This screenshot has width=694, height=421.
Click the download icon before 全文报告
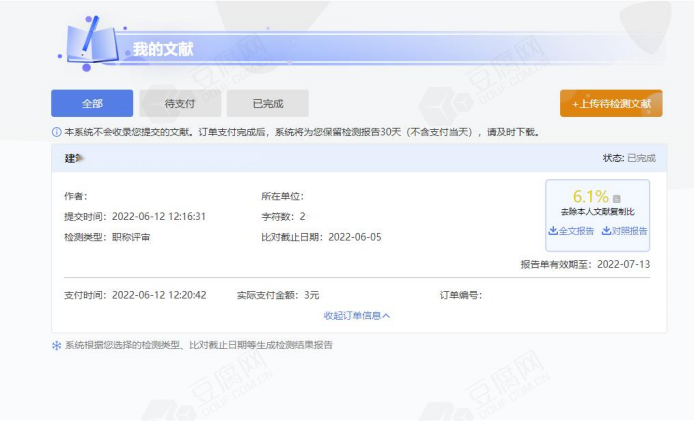553,231
